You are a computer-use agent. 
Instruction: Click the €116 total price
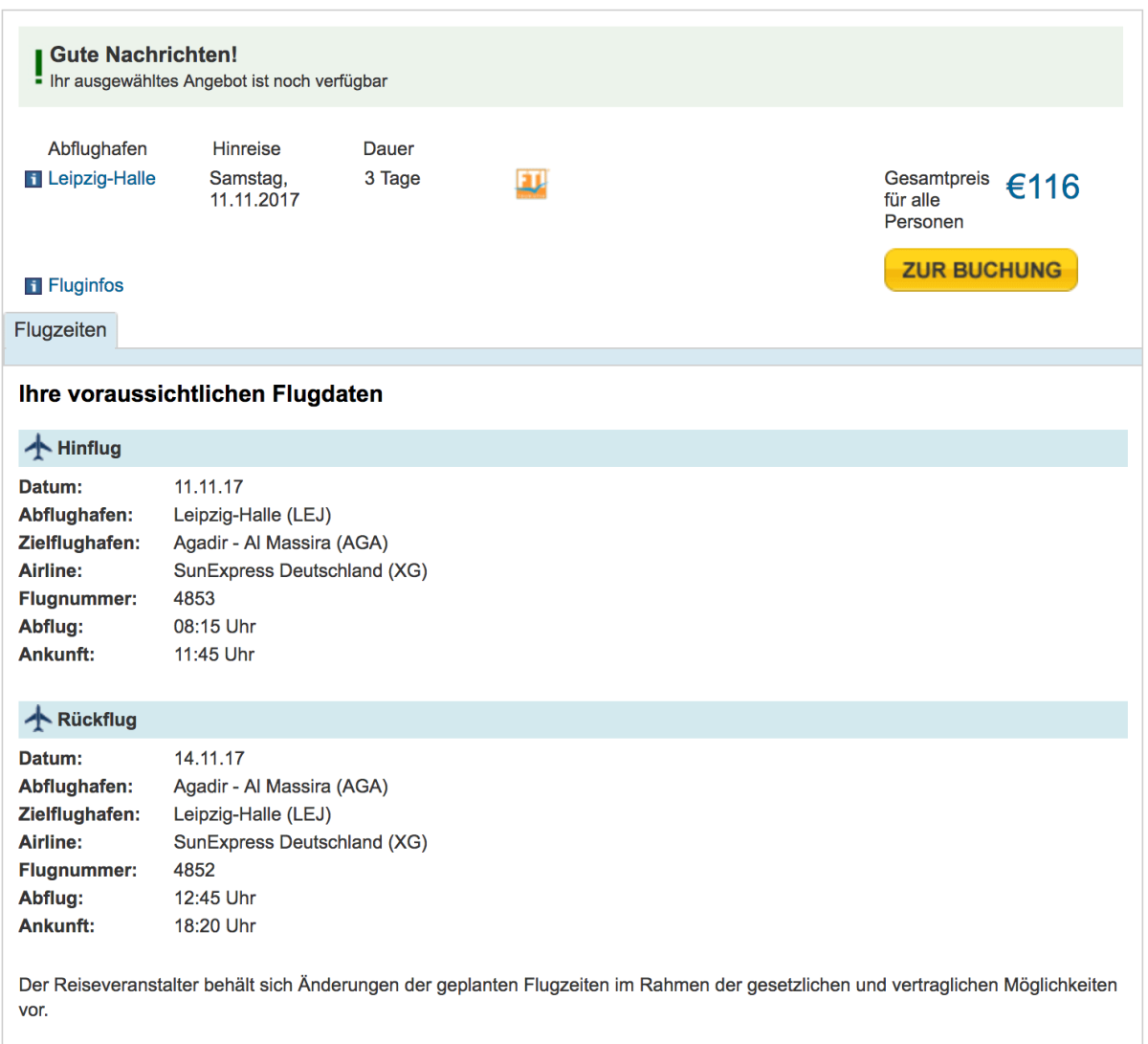1042,188
